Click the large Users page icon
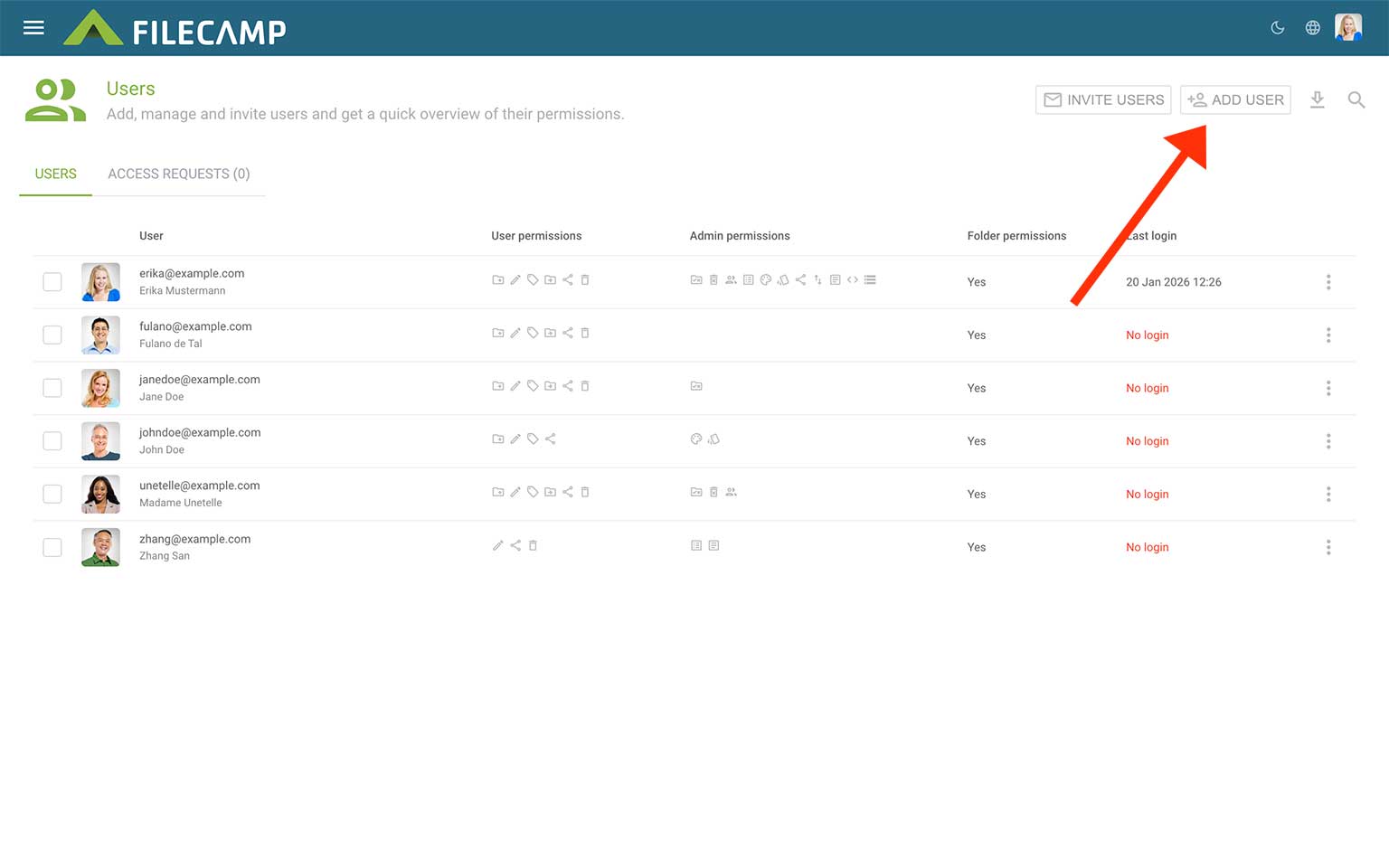Viewport: 1389px width, 868px height. click(x=55, y=100)
